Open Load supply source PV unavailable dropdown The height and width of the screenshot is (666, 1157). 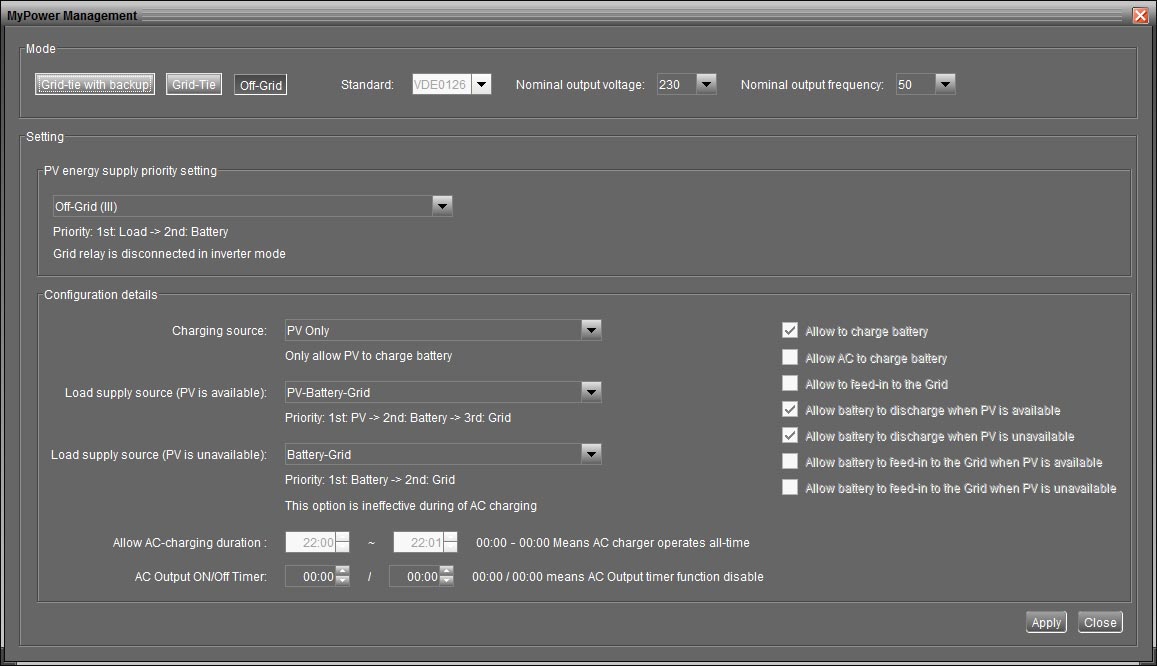[x=591, y=454]
